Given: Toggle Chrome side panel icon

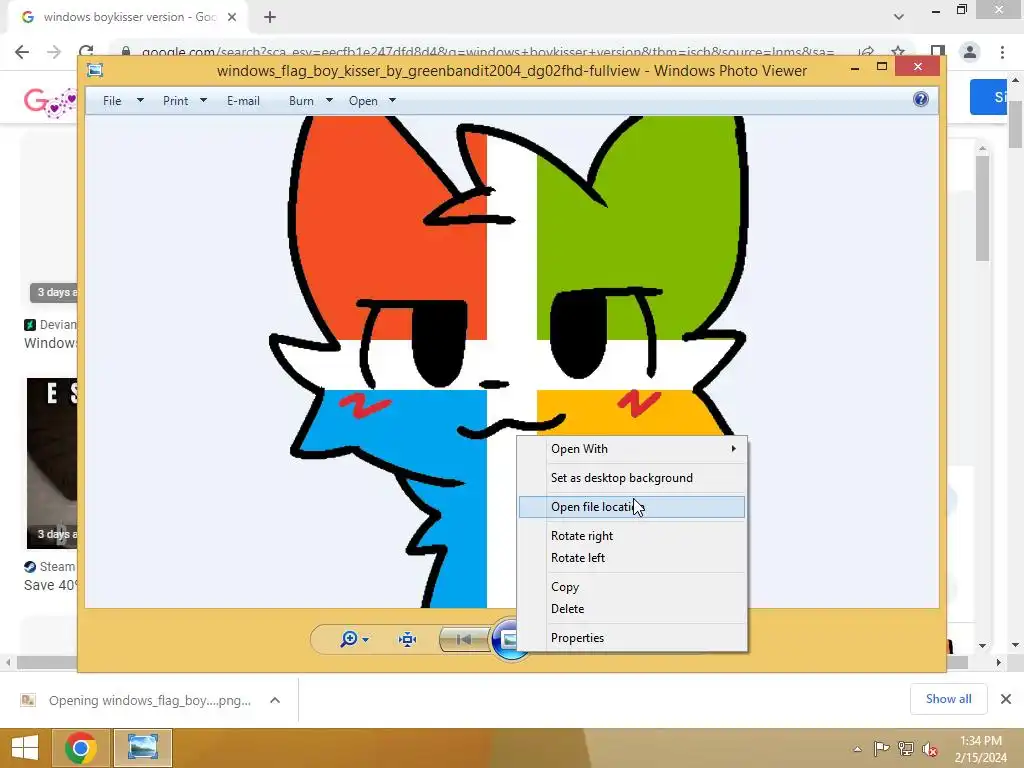Looking at the screenshot, I should click(938, 52).
